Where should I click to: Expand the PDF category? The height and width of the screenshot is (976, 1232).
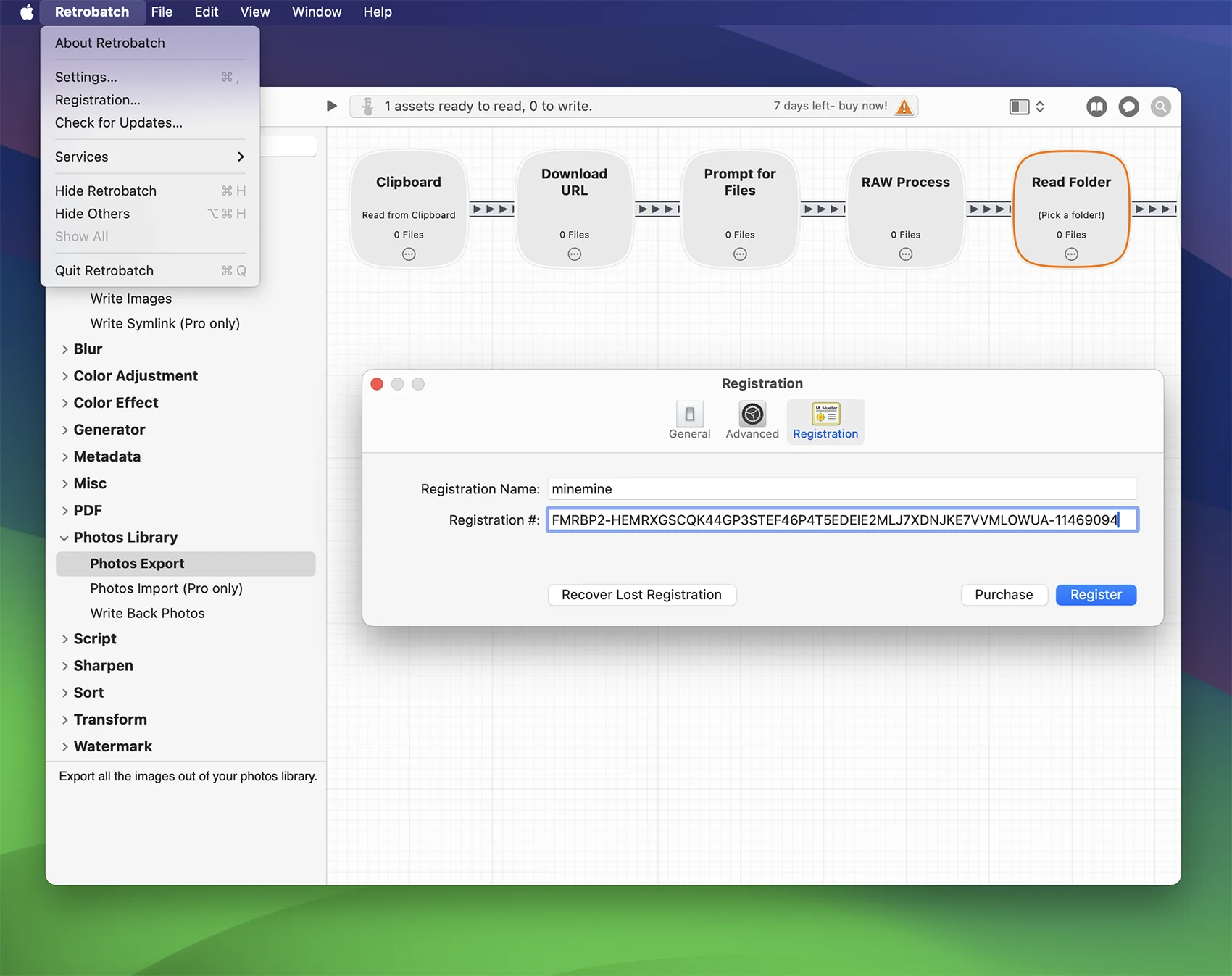coord(64,510)
